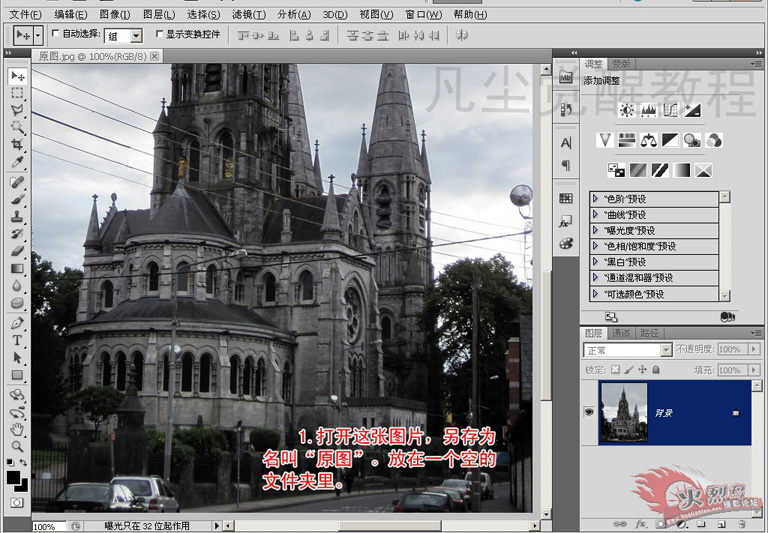
Task: Select the Rectangular Marquee tool
Action: [x=18, y=93]
